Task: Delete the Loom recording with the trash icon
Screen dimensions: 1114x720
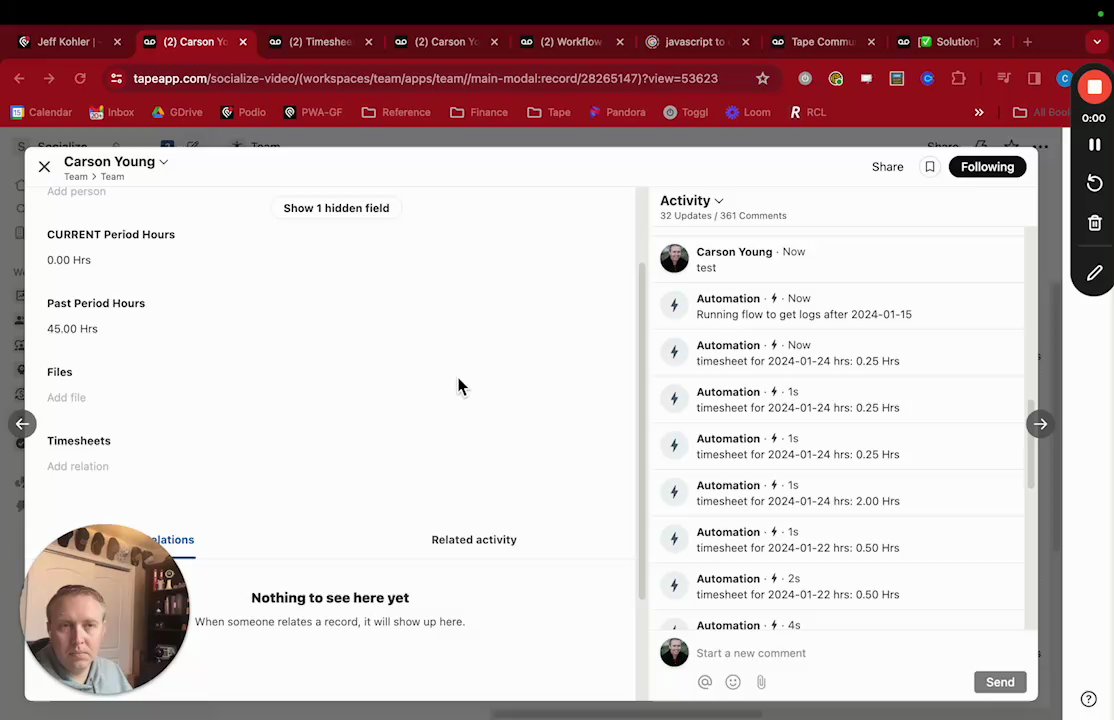Action: coord(1094,223)
